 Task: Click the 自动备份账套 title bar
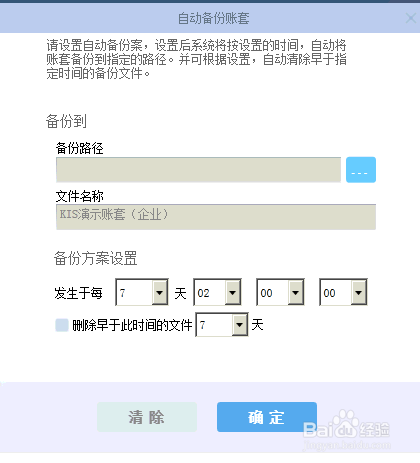pos(213,18)
